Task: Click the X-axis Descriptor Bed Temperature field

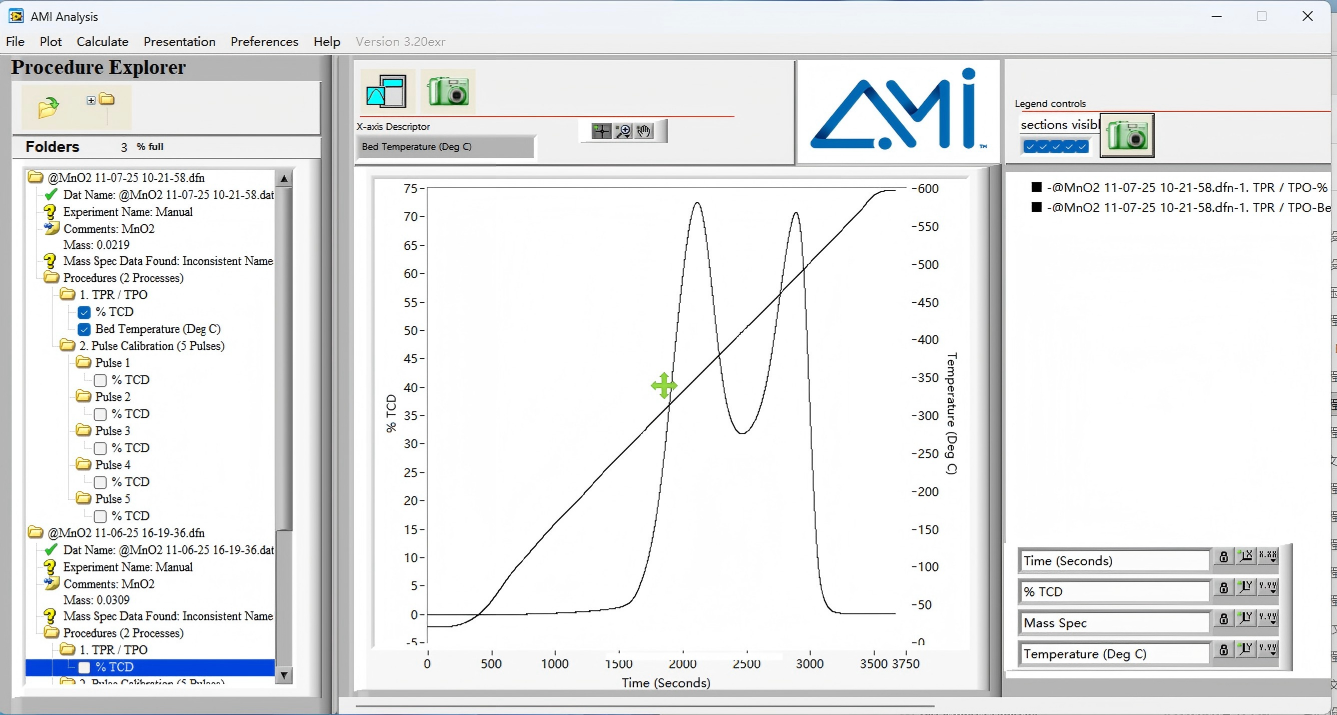Action: point(446,147)
